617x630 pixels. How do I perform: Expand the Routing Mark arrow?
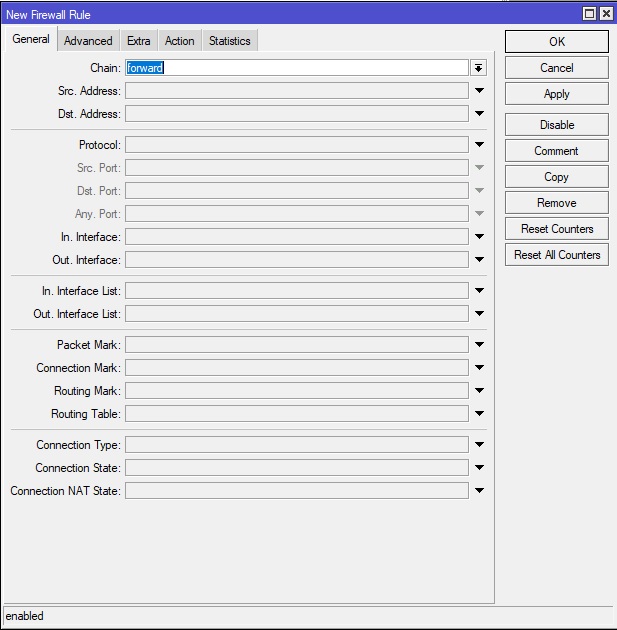click(x=479, y=391)
